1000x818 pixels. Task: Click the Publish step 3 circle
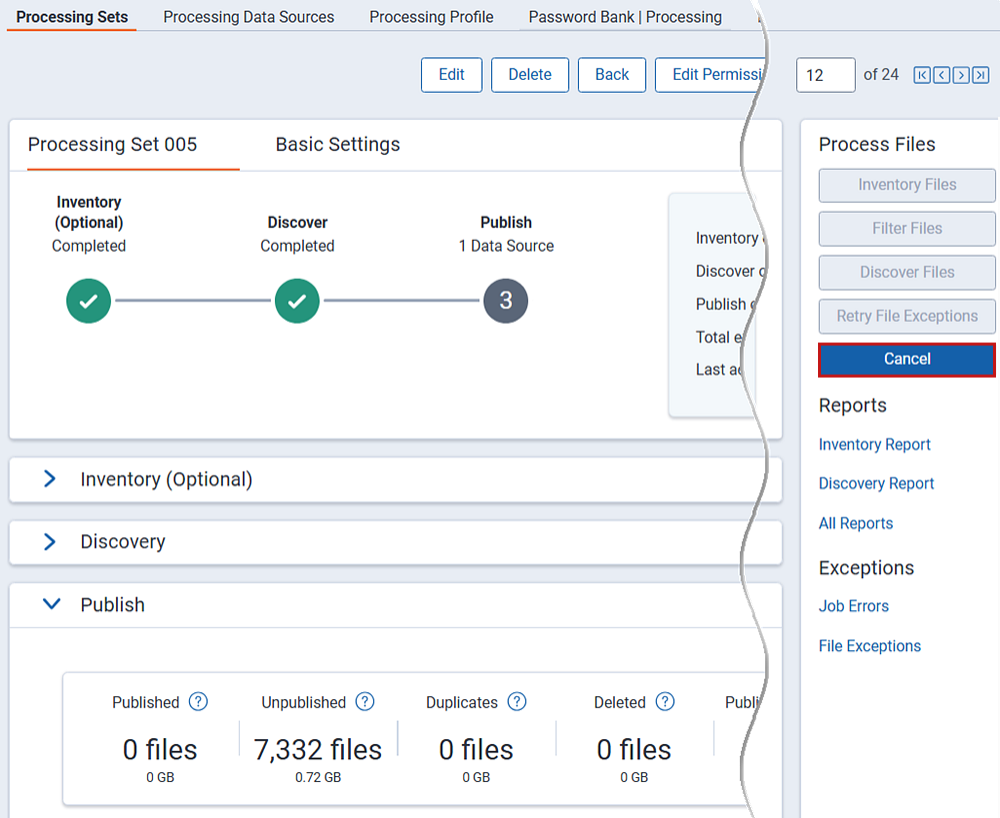[506, 301]
